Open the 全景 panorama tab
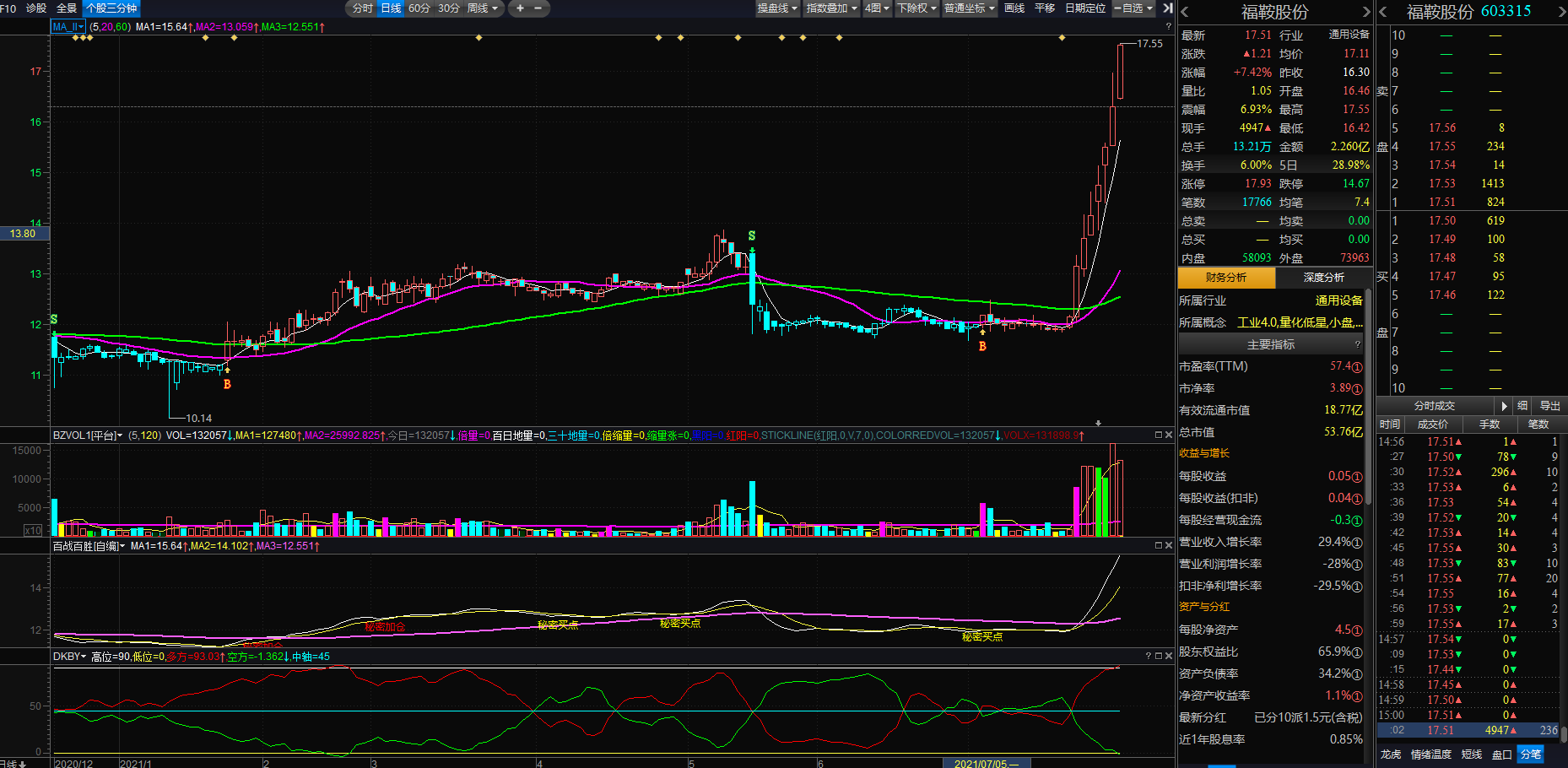Viewport: 1568px width, 768px height. tap(67, 8)
